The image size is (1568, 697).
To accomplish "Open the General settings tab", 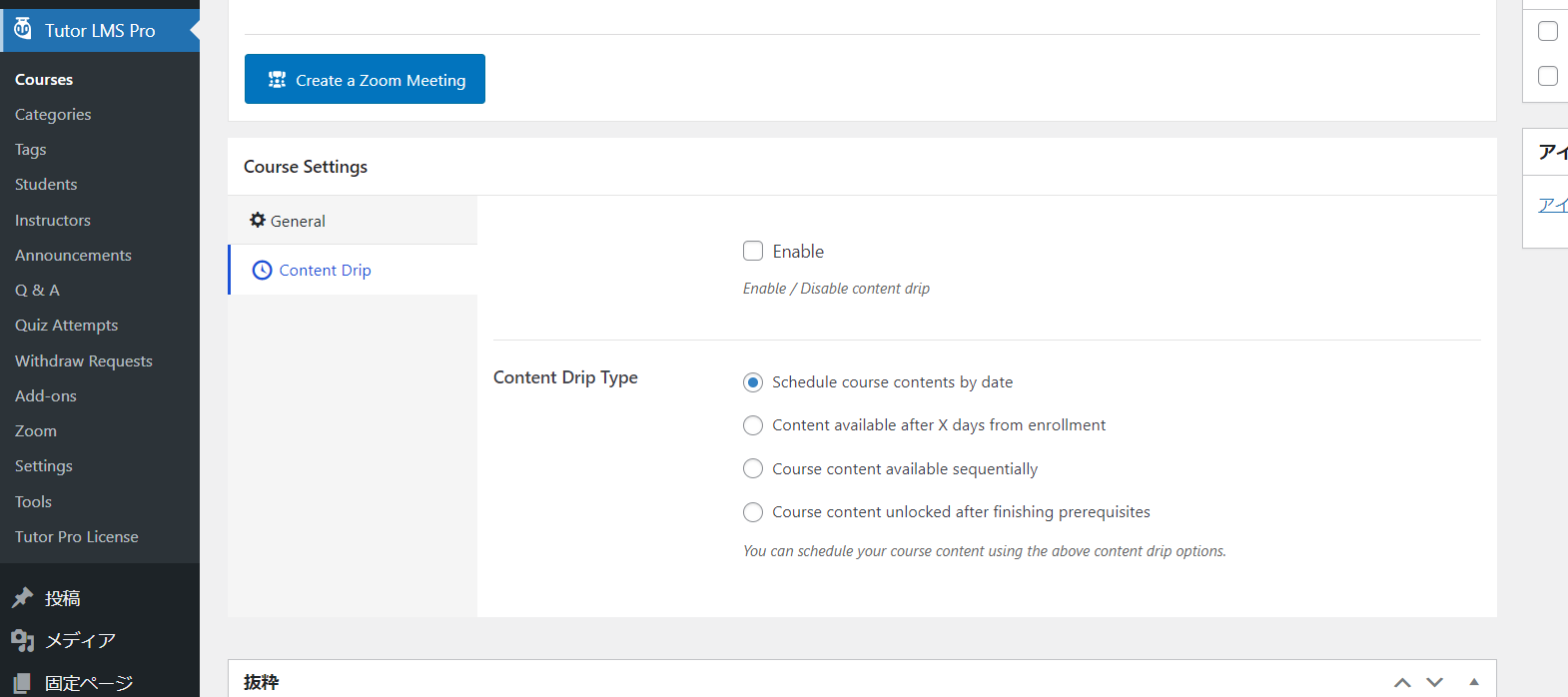I will (298, 221).
